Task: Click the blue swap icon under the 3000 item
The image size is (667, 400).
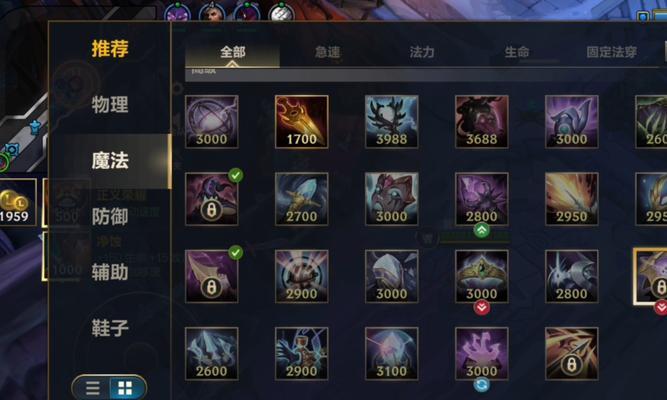Action: tap(482, 385)
